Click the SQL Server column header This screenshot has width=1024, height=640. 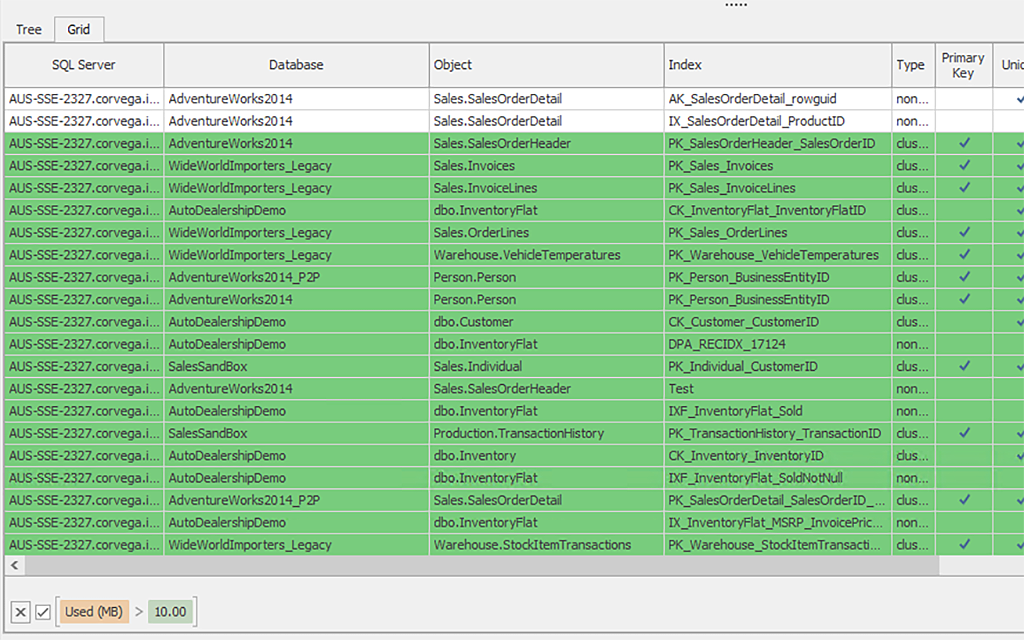pos(83,65)
